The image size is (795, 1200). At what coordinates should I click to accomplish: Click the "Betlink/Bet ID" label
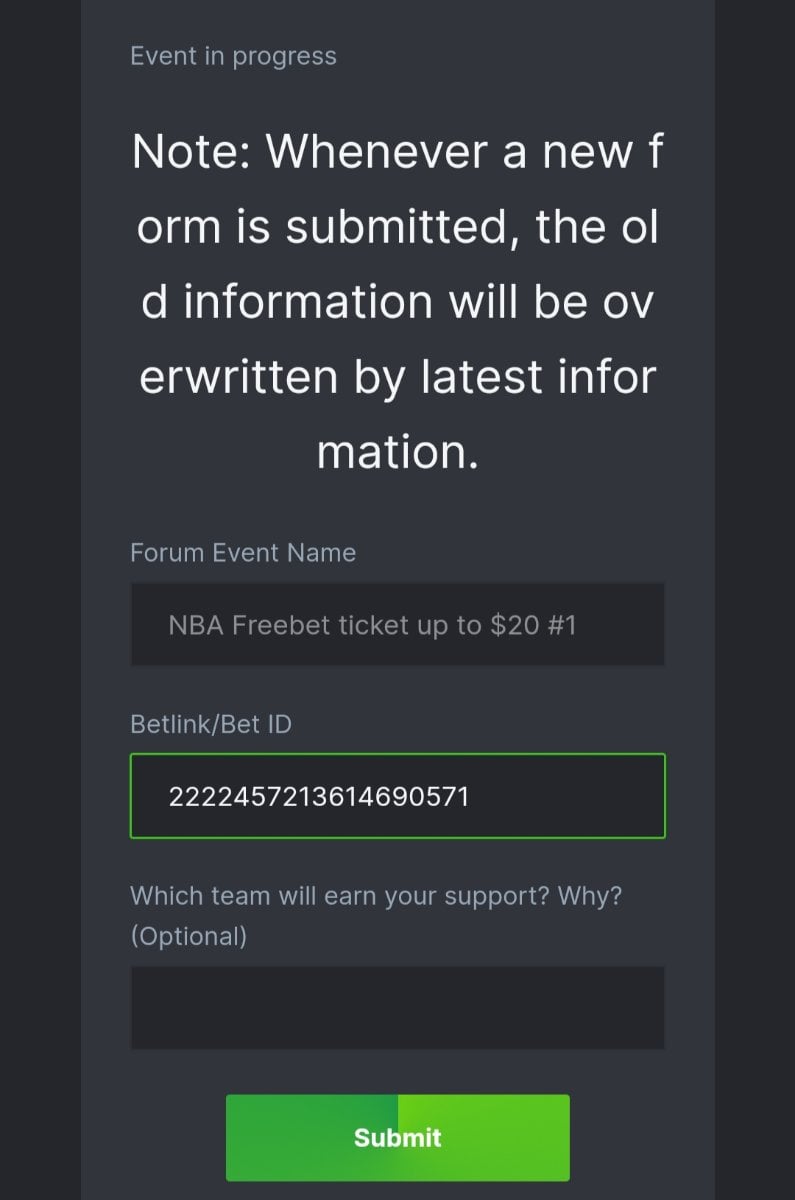[211, 724]
